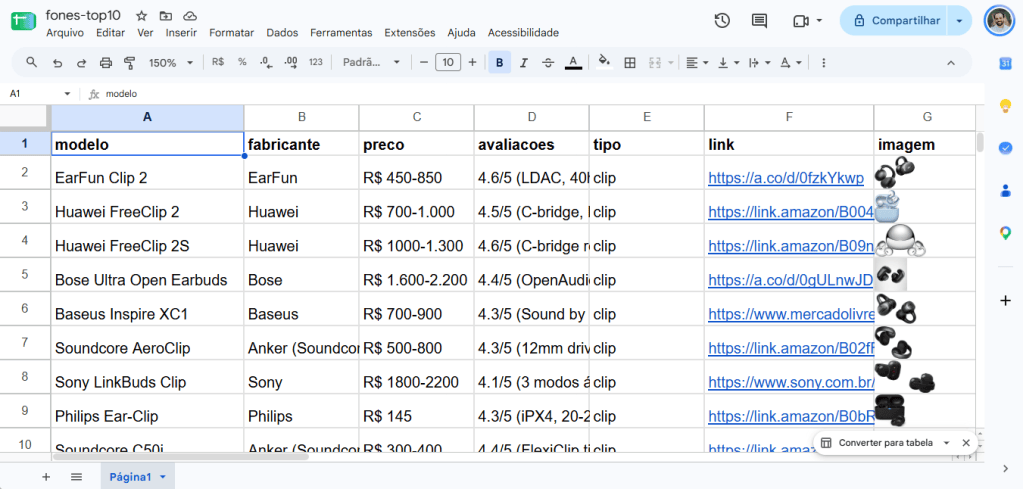
Task: Toggle bold formatting
Action: [499, 63]
